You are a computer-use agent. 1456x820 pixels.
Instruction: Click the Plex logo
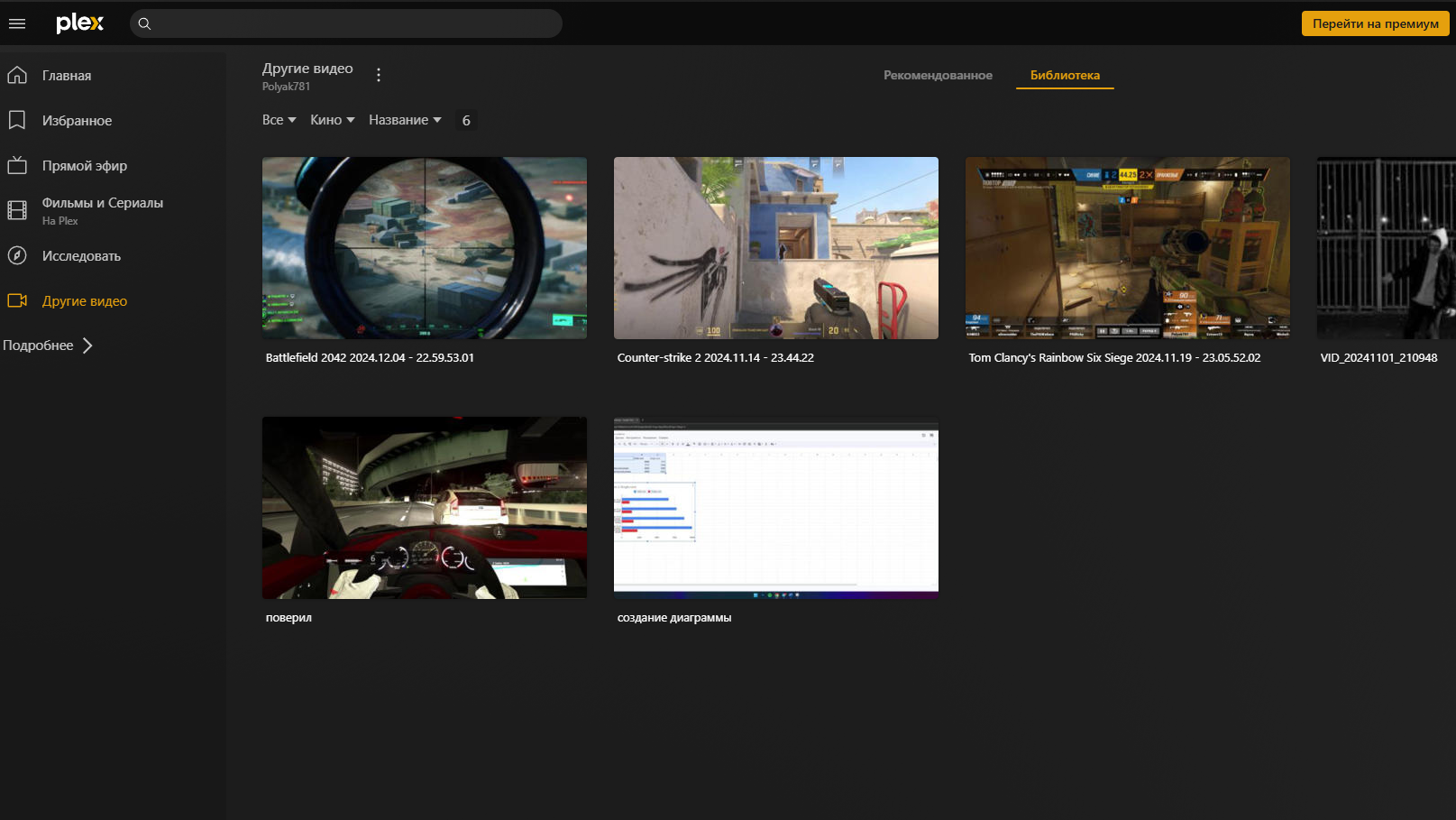coord(80,23)
